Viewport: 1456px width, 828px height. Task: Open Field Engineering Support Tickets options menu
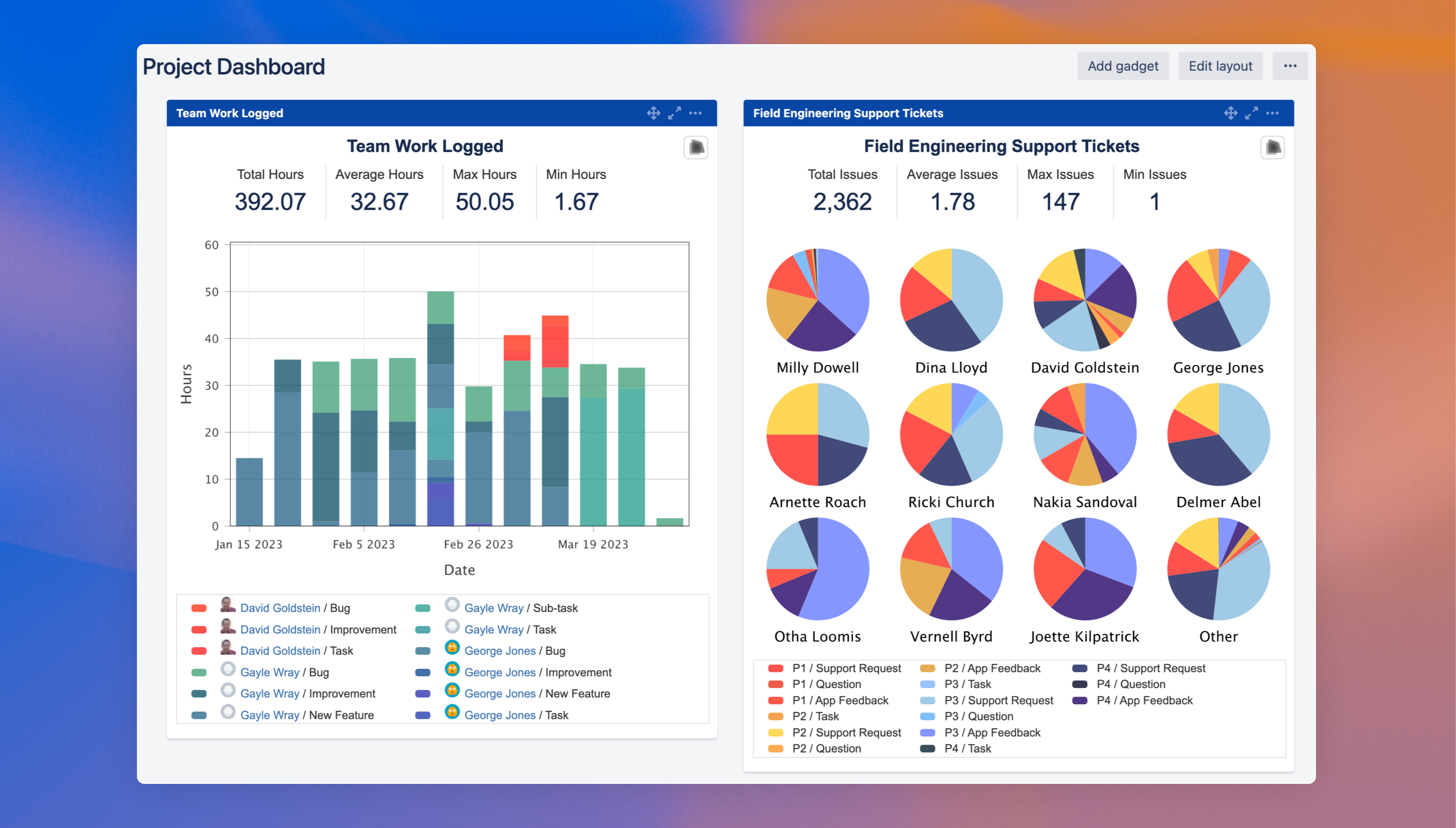[1272, 113]
